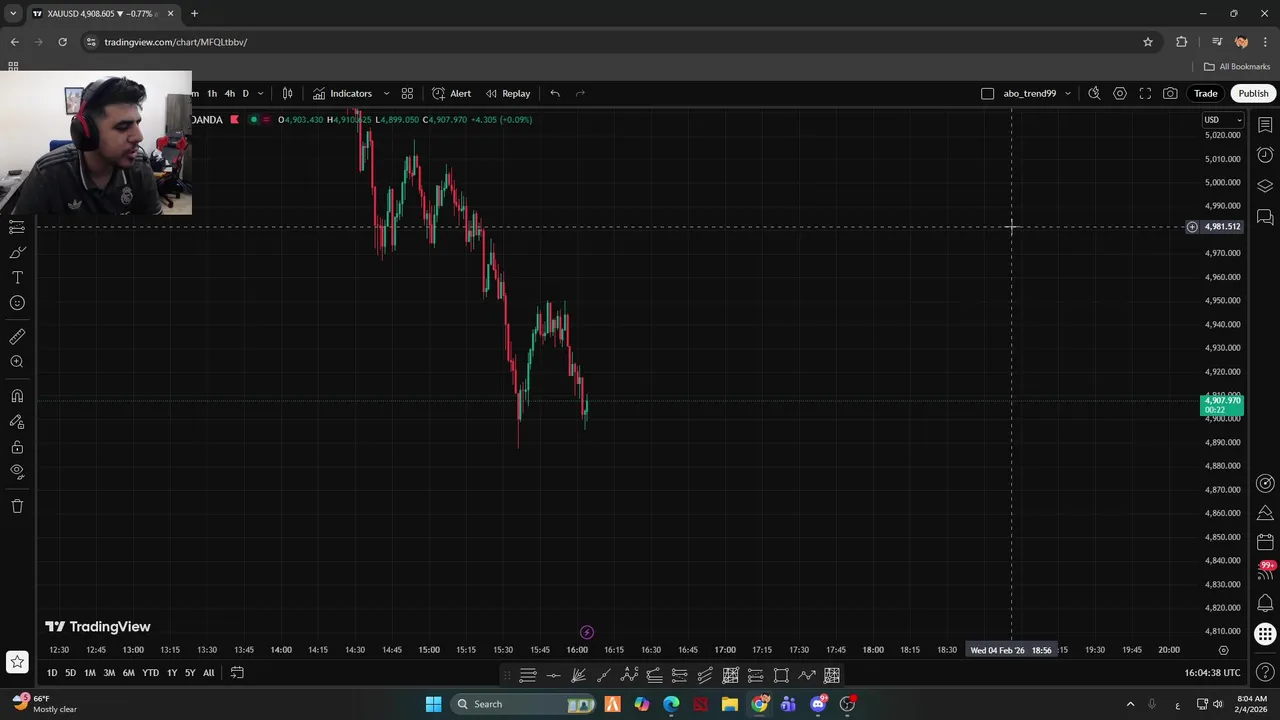The height and width of the screenshot is (720, 1280).
Task: Click the 16:04:38 UTC timezone clock
Action: tap(1212, 673)
